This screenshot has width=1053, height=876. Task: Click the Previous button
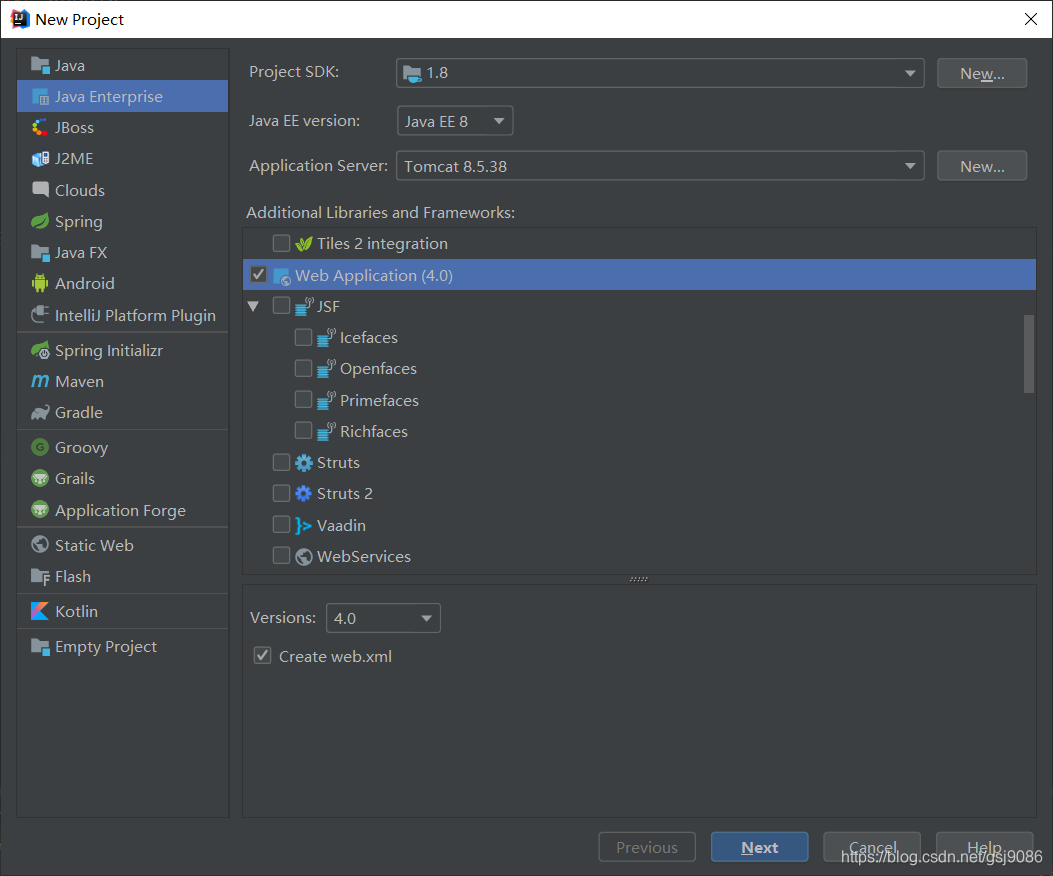(x=647, y=847)
